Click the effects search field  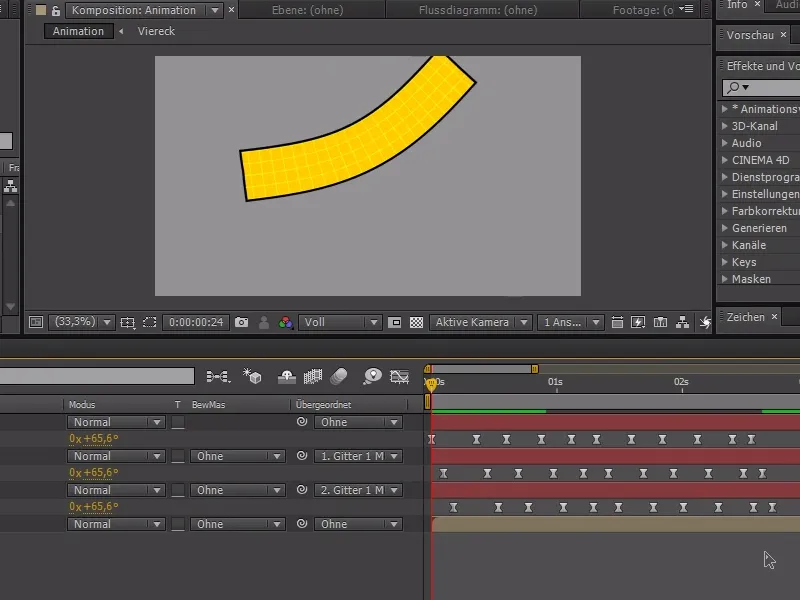[x=761, y=87]
